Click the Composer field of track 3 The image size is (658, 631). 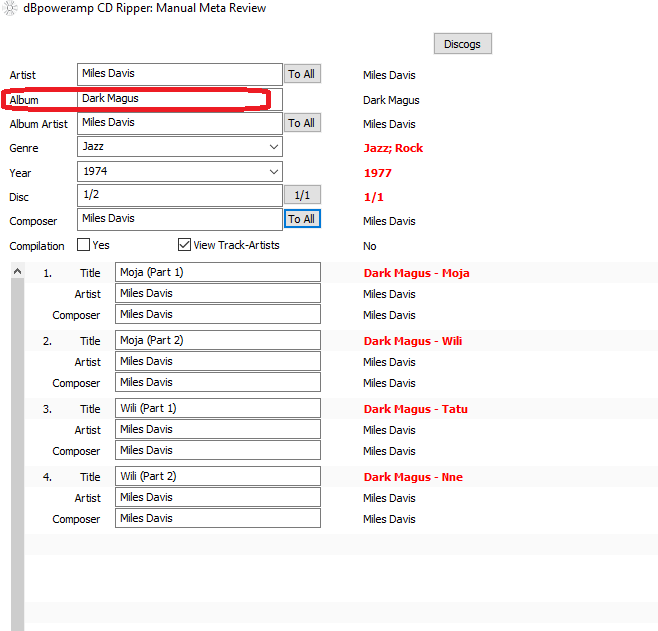coord(217,450)
